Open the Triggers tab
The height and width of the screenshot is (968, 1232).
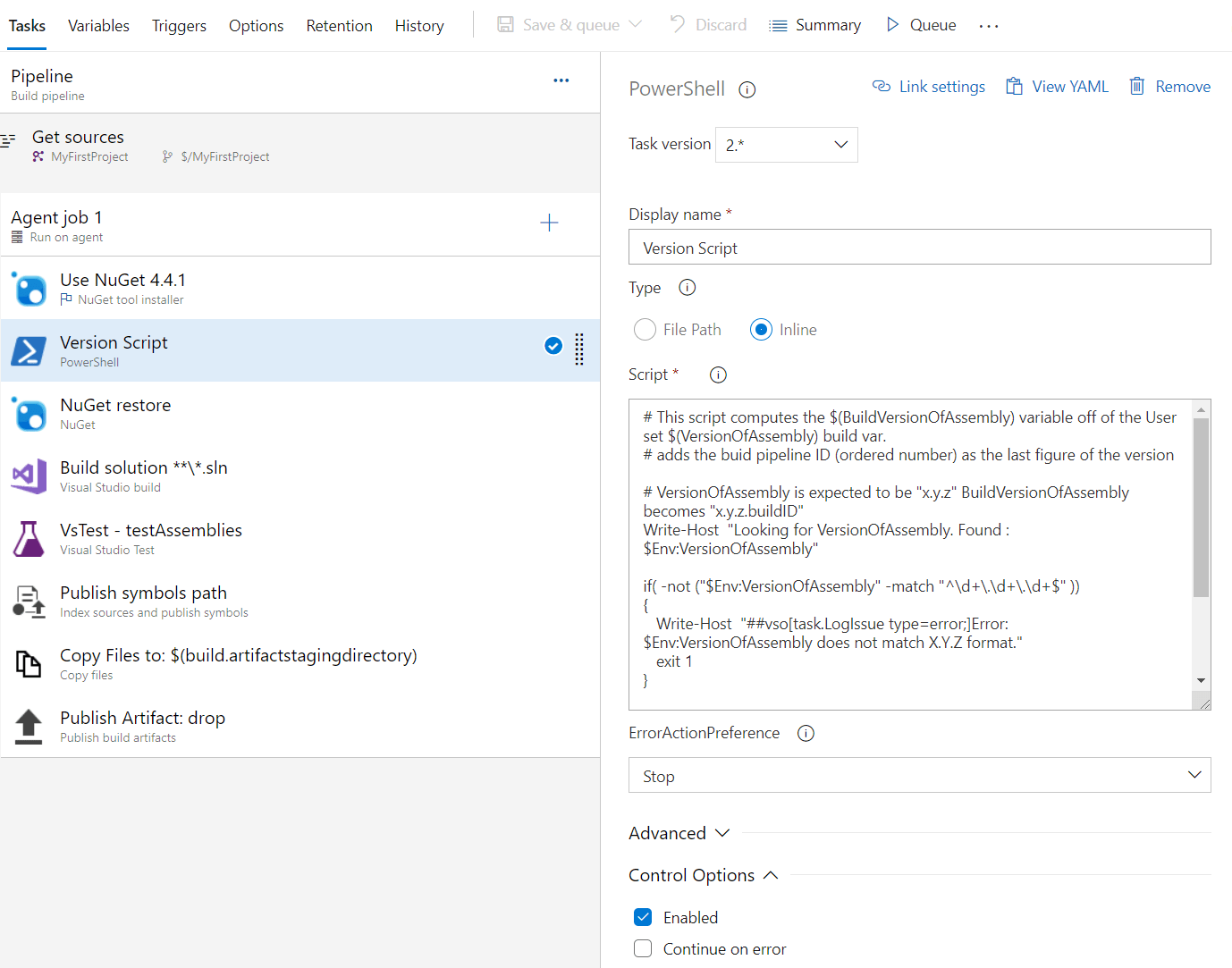point(179,25)
